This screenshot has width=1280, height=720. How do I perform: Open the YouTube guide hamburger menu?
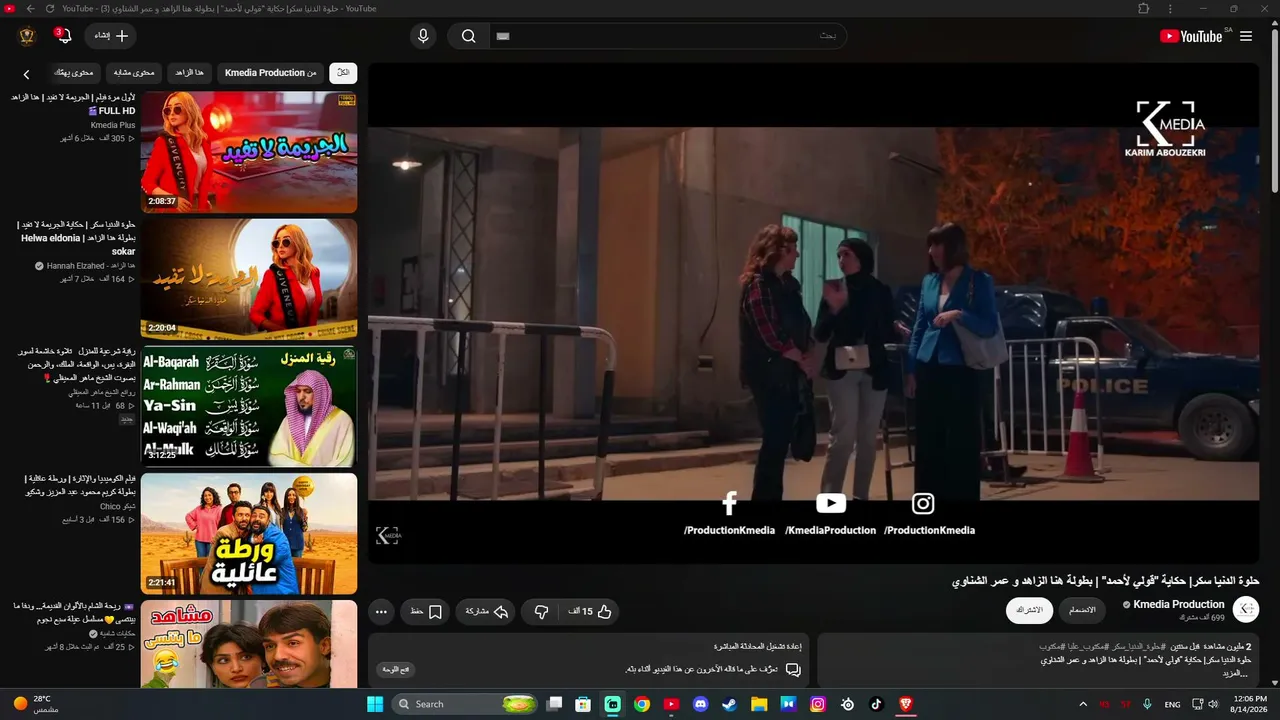click(1246, 36)
